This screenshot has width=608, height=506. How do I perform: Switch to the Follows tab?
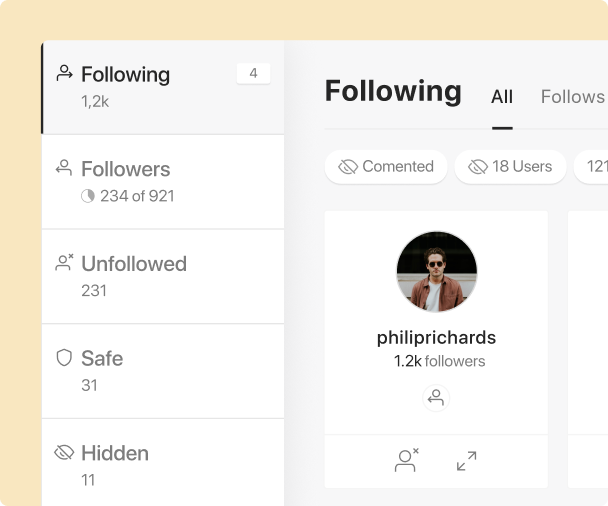[x=572, y=97]
